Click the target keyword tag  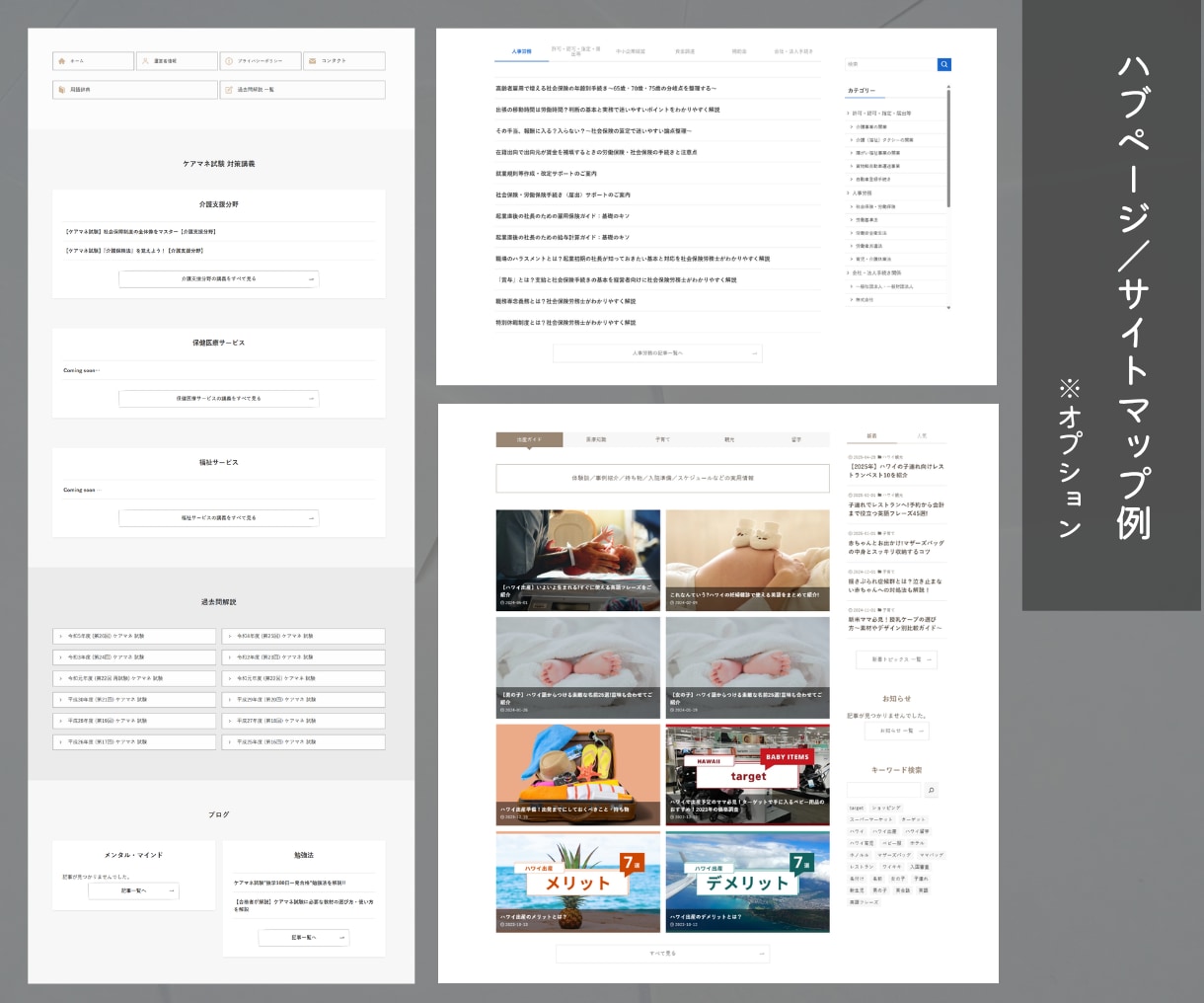coord(857,809)
